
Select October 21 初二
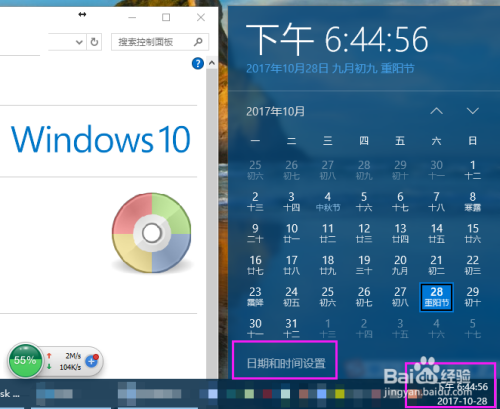click(x=436, y=265)
